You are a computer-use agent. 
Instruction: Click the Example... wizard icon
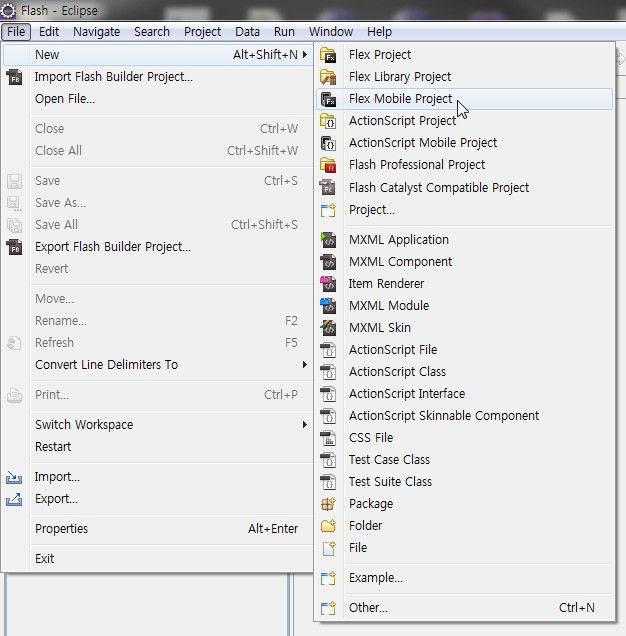point(328,578)
